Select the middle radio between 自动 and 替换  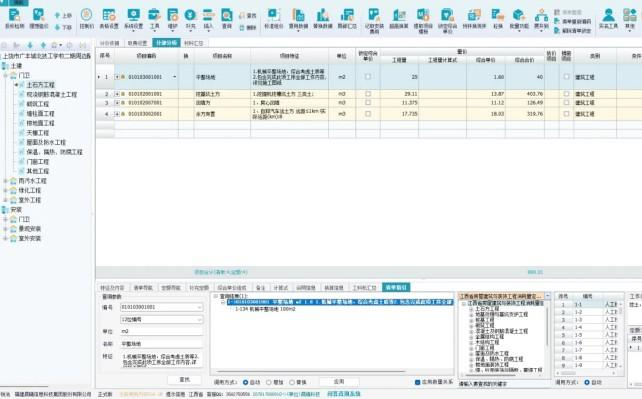tap(269, 382)
